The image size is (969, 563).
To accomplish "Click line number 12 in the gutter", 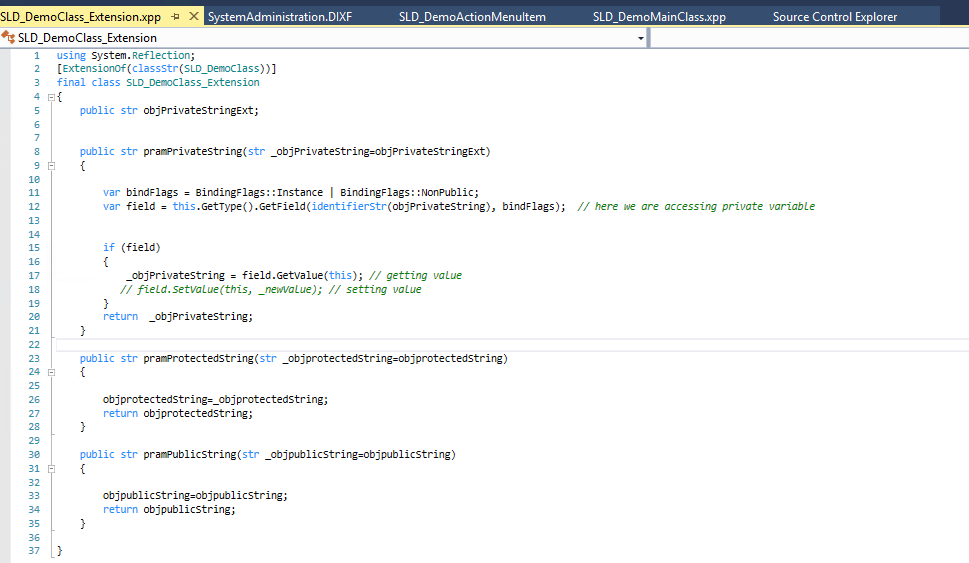I will 34,206.
